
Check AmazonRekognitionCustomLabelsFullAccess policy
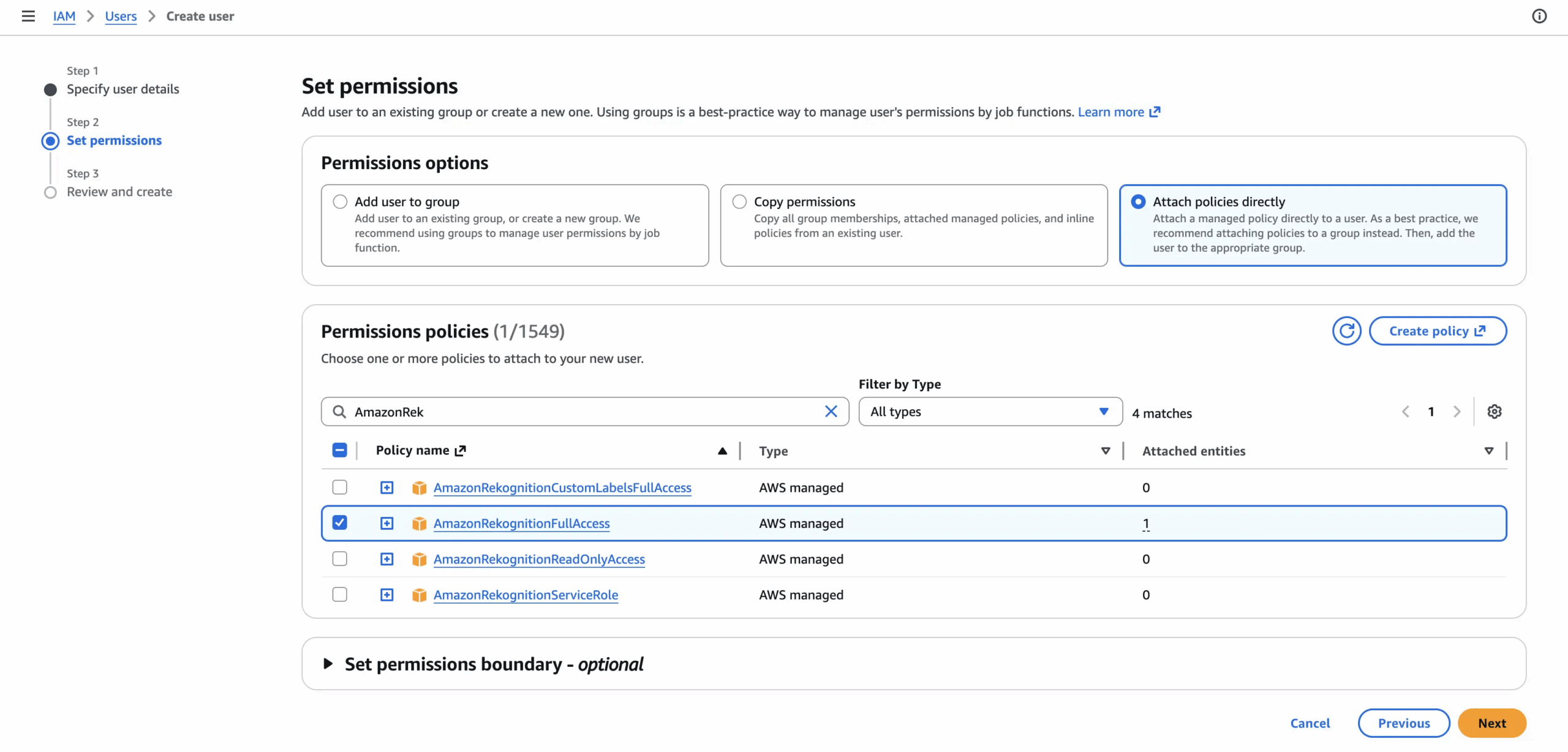[339, 487]
